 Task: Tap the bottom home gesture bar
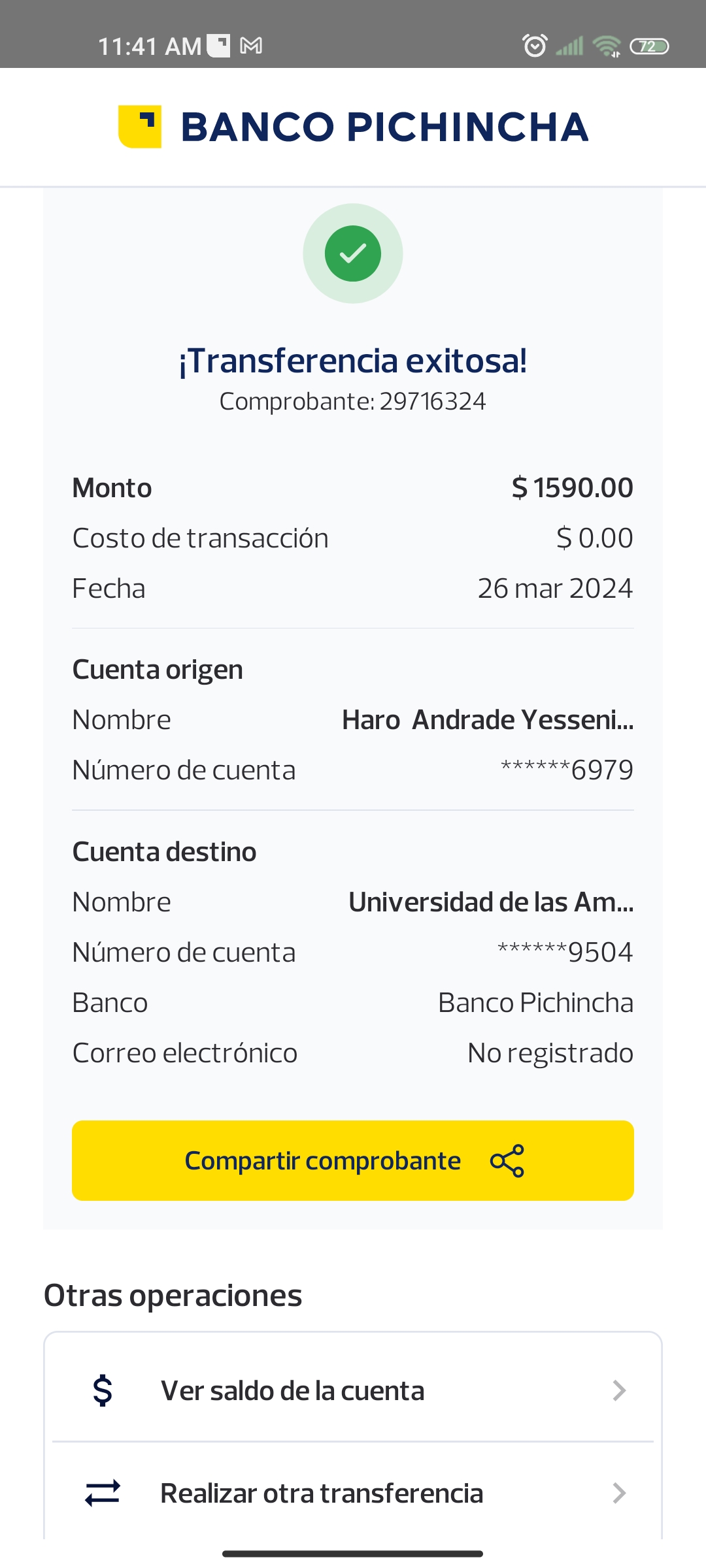click(353, 1554)
